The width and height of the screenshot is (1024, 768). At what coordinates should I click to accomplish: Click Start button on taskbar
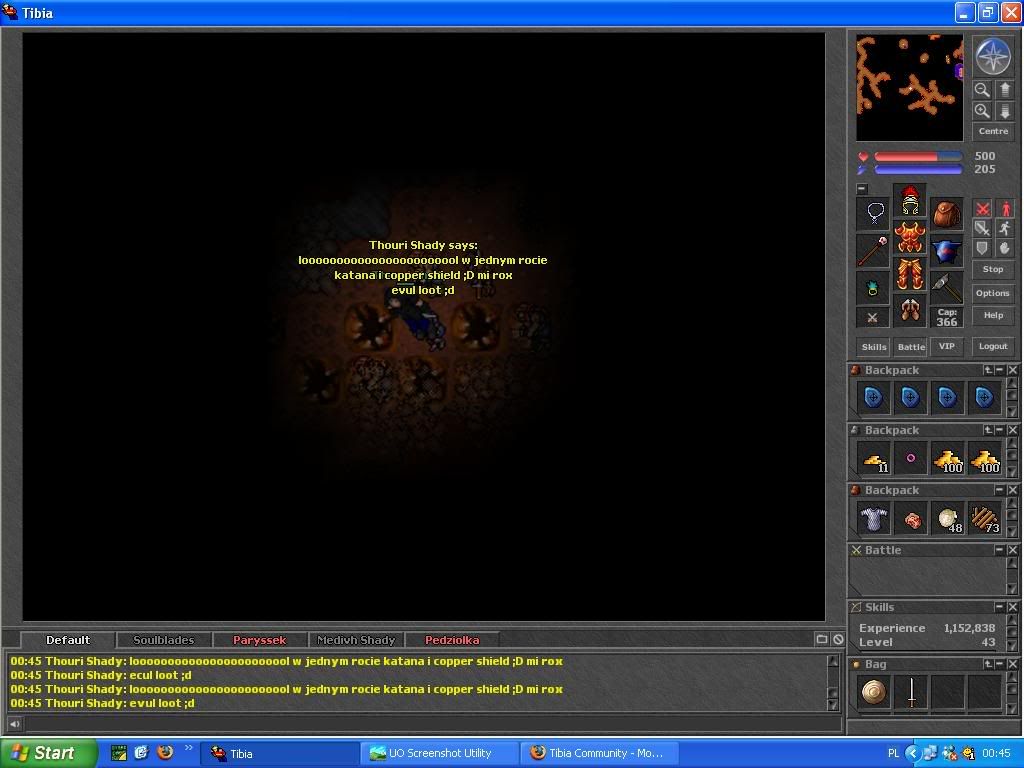click(48, 753)
